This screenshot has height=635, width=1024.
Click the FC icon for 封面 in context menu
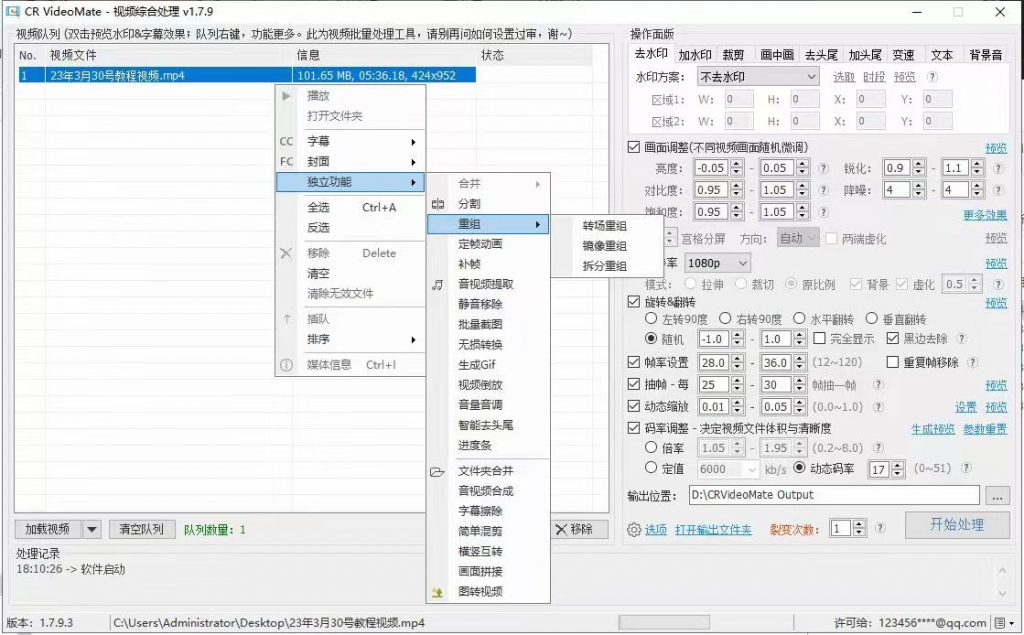click(x=286, y=161)
